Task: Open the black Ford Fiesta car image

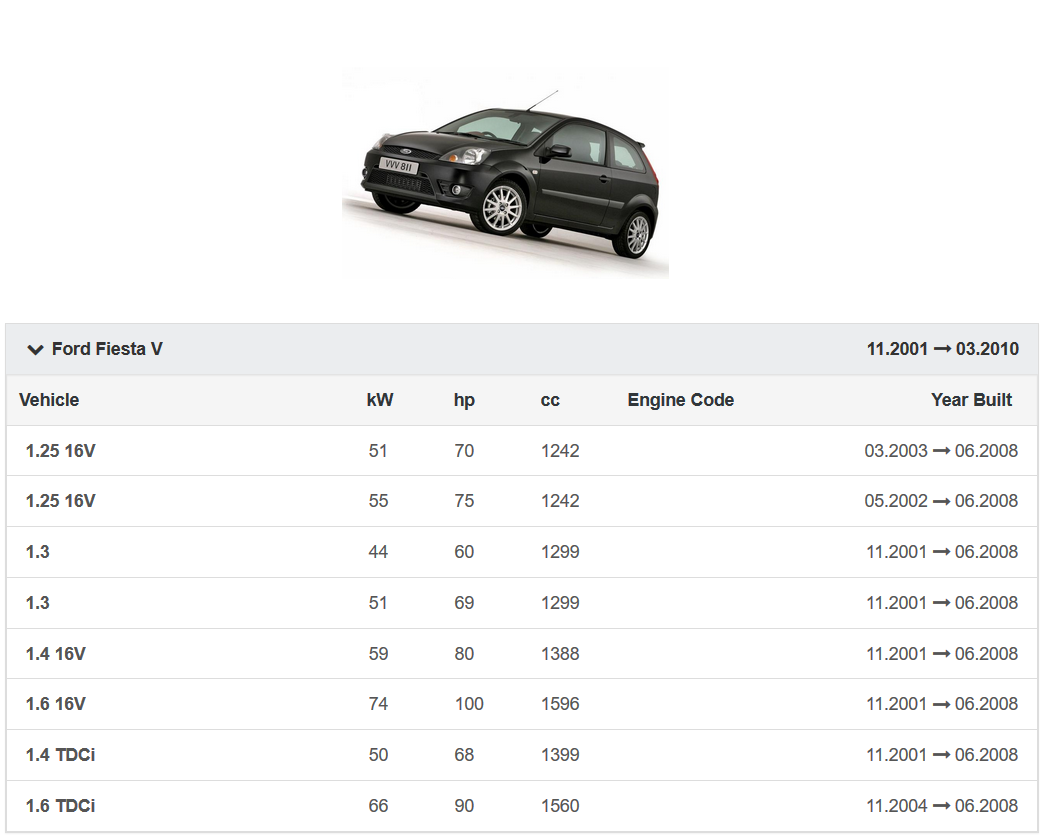Action: point(505,172)
